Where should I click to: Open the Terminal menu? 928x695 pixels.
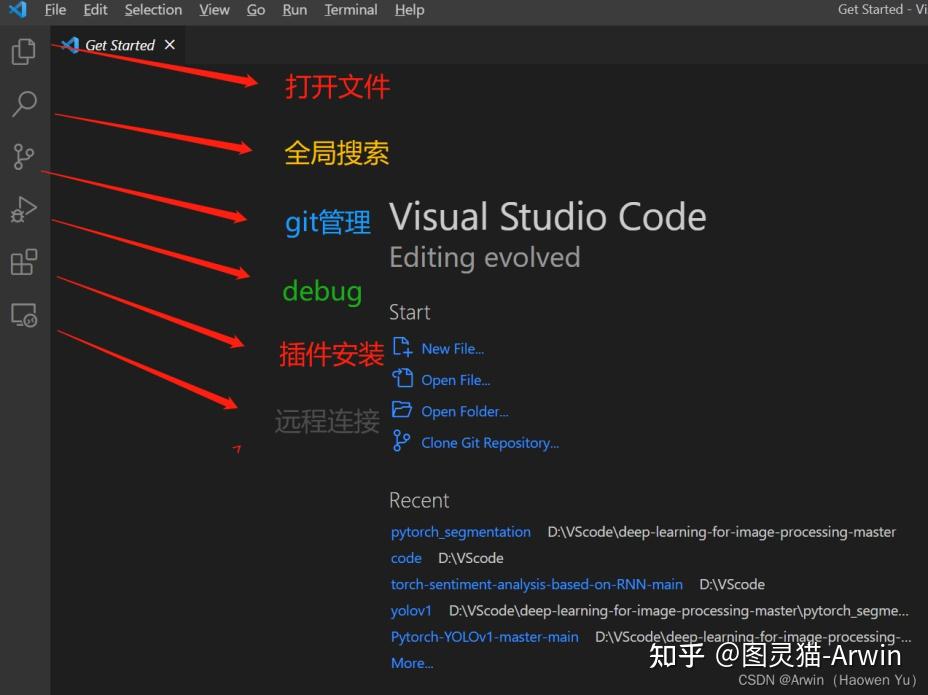point(350,10)
